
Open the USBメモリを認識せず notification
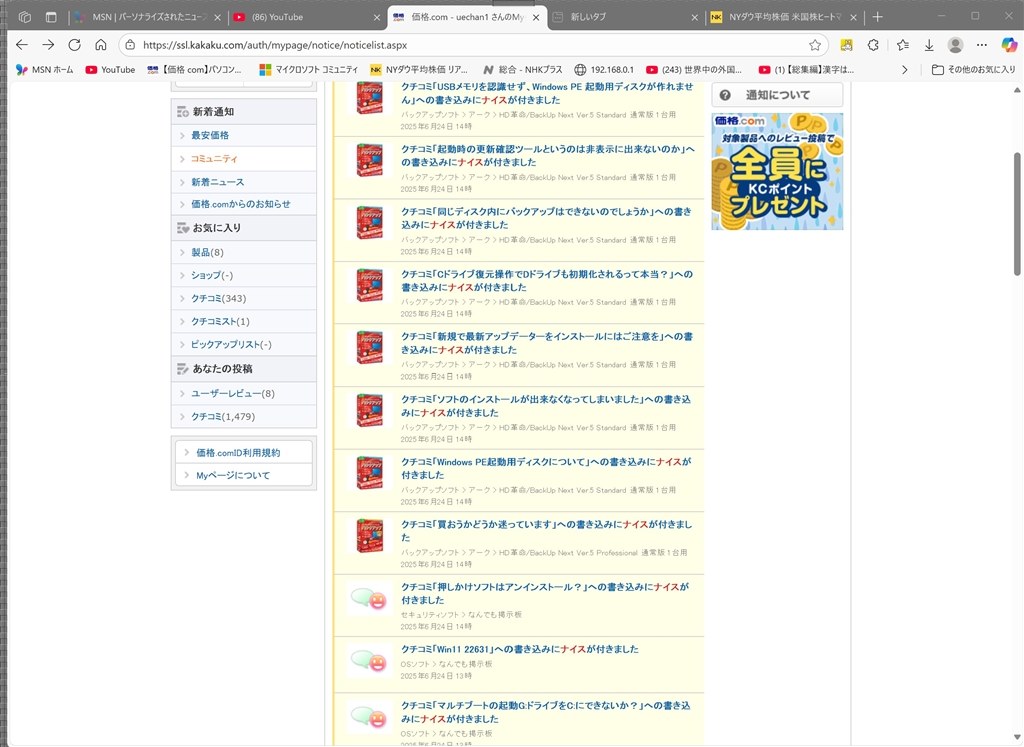point(547,93)
